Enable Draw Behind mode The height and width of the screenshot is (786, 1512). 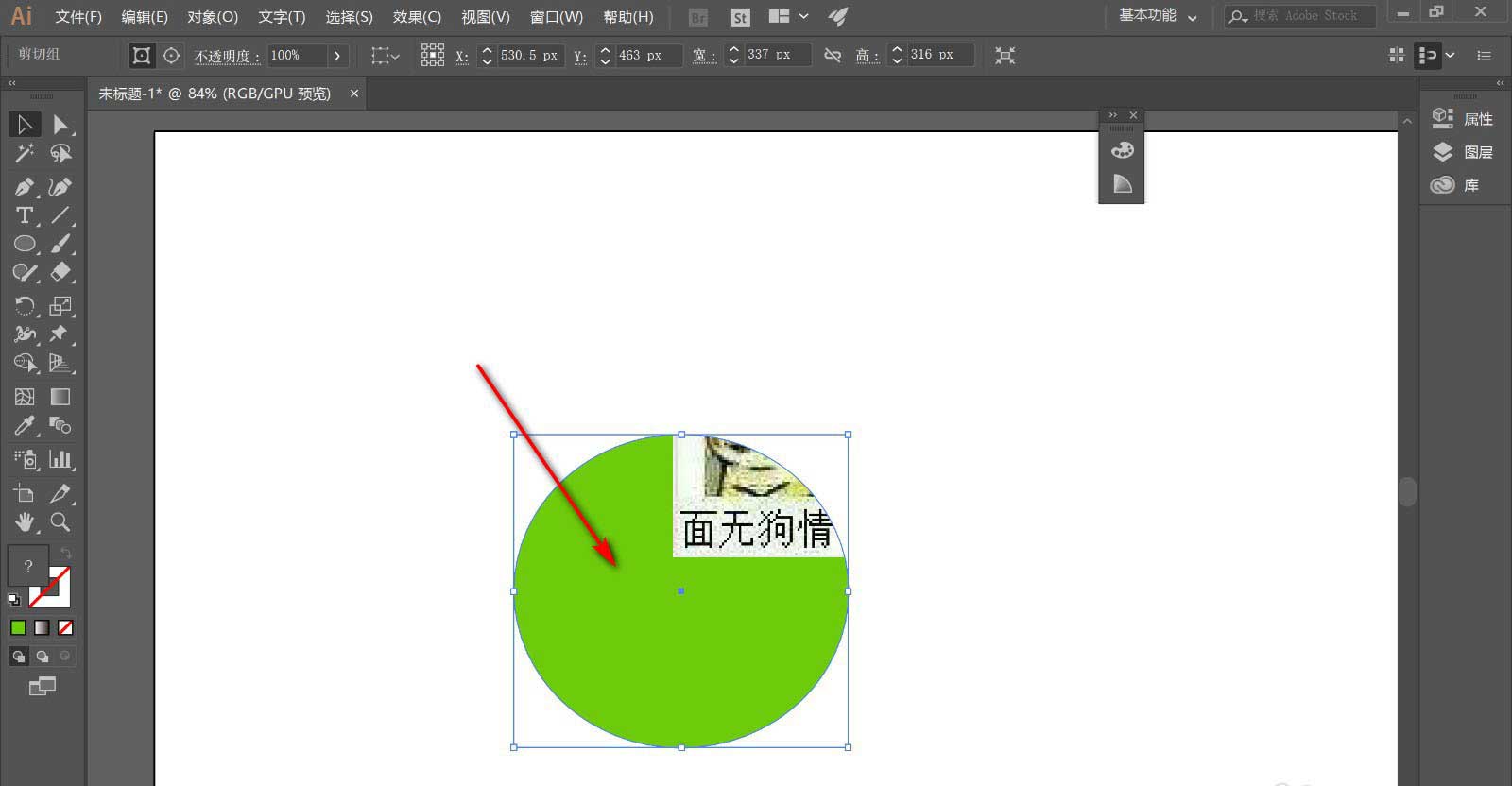coord(43,656)
